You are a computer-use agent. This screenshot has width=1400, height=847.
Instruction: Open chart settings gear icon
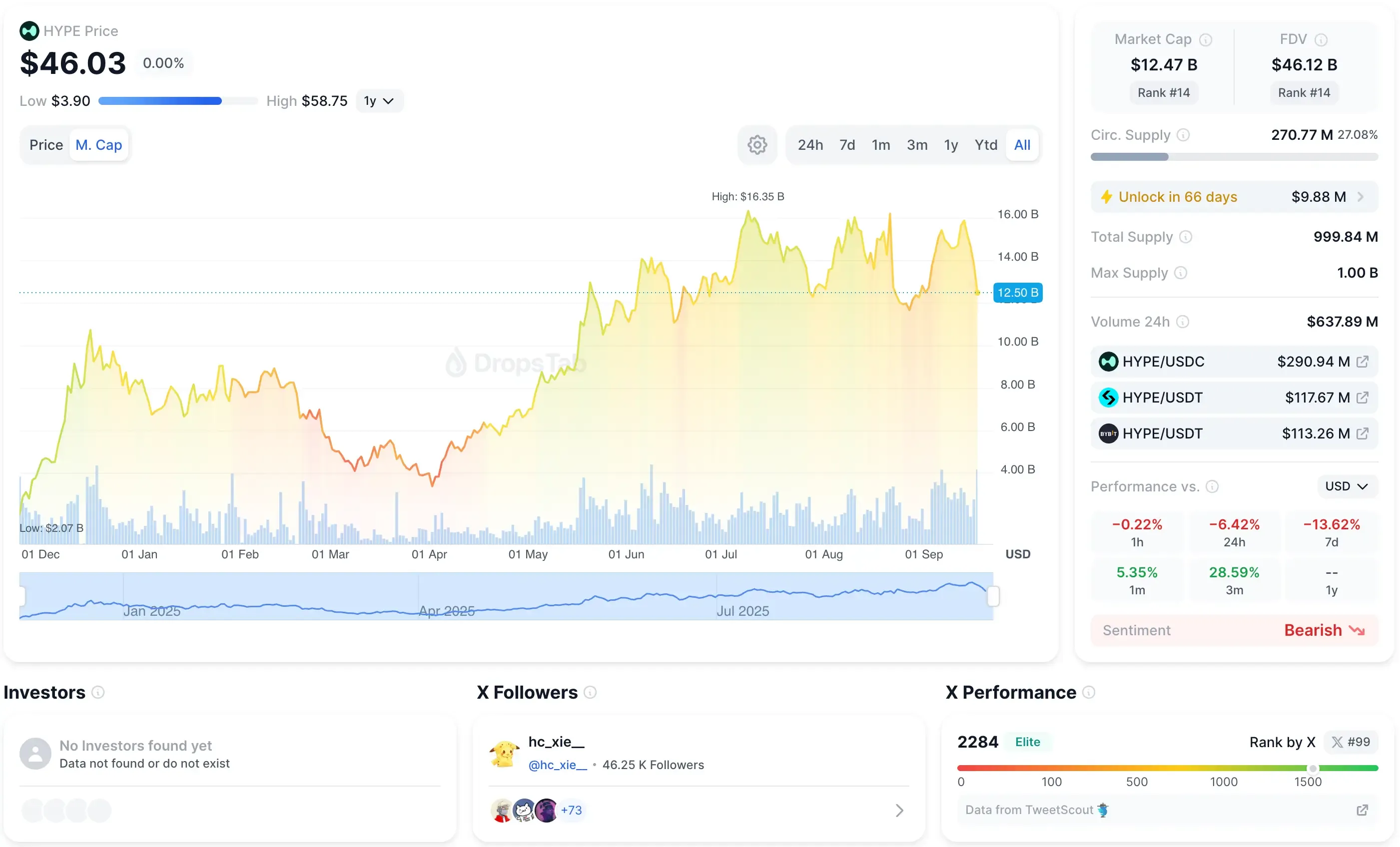tap(757, 145)
